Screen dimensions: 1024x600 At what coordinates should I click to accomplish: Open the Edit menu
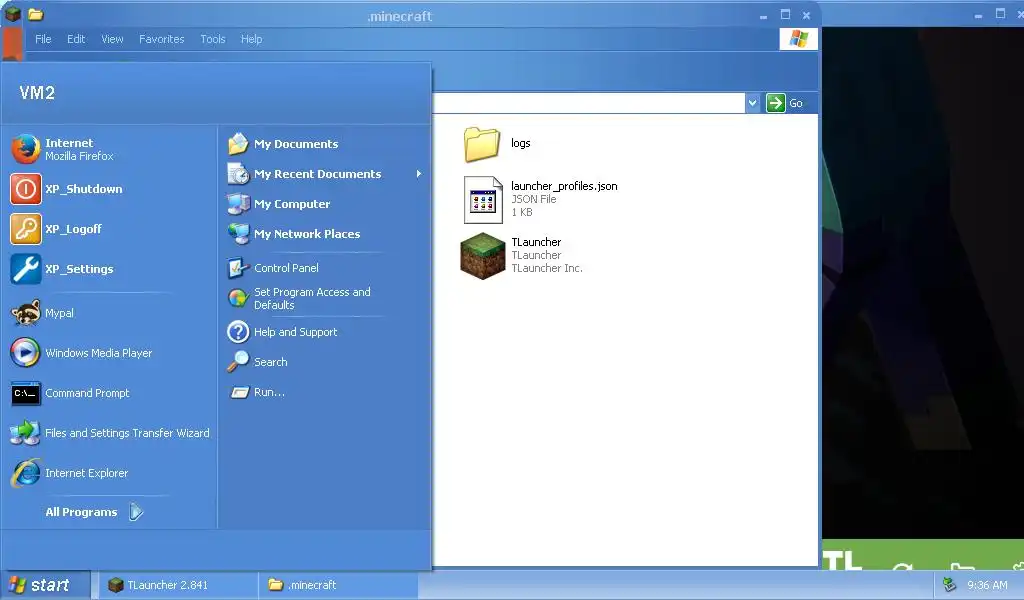click(x=76, y=39)
